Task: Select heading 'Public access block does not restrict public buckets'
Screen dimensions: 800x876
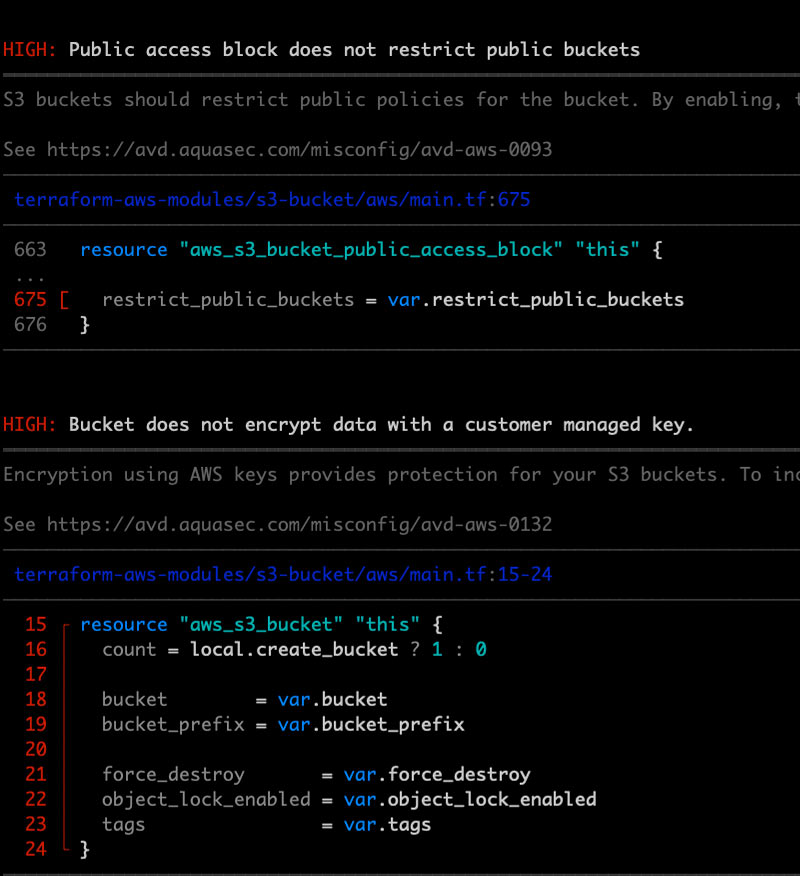Action: coord(354,50)
